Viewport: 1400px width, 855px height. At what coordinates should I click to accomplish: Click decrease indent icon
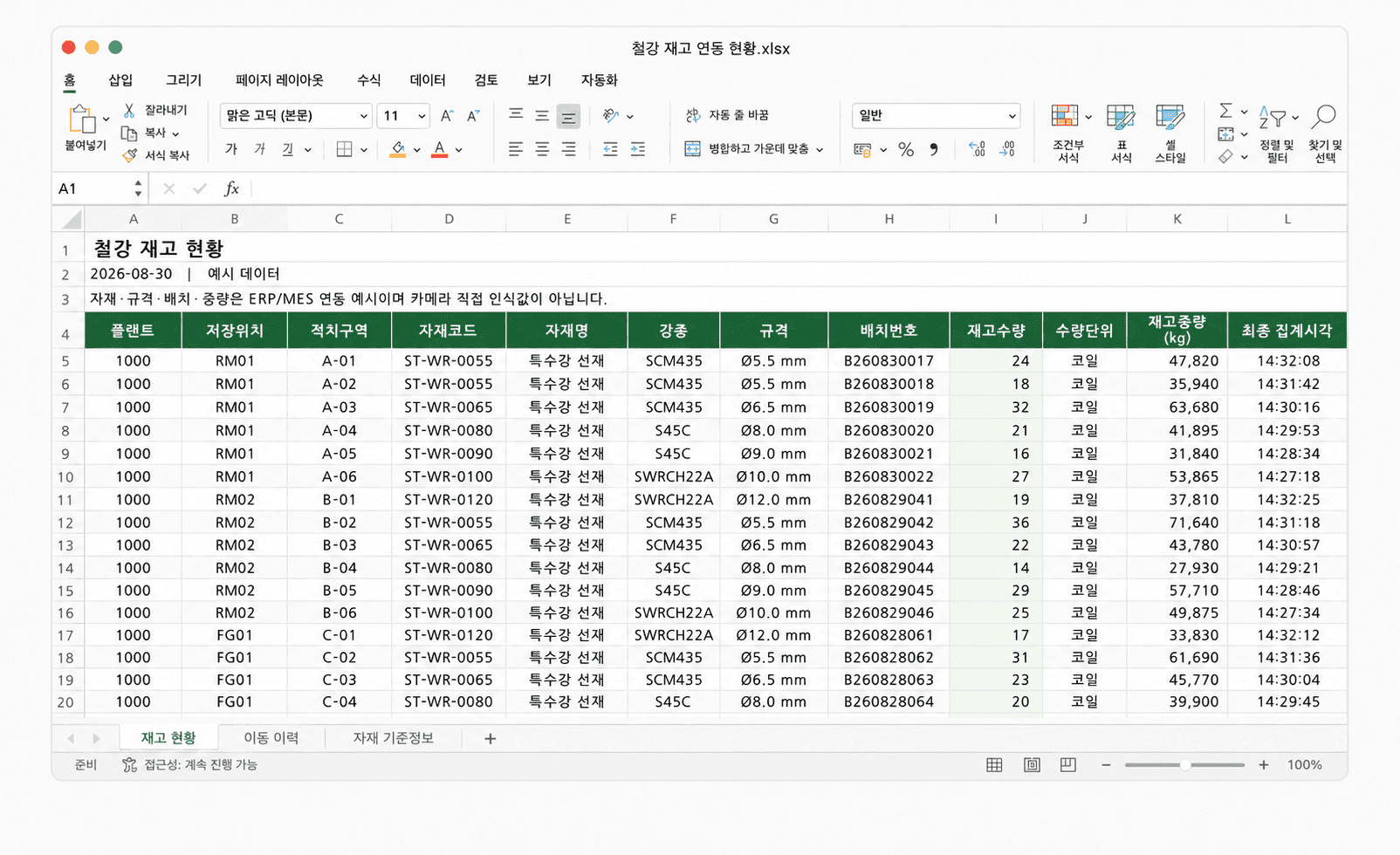[610, 149]
